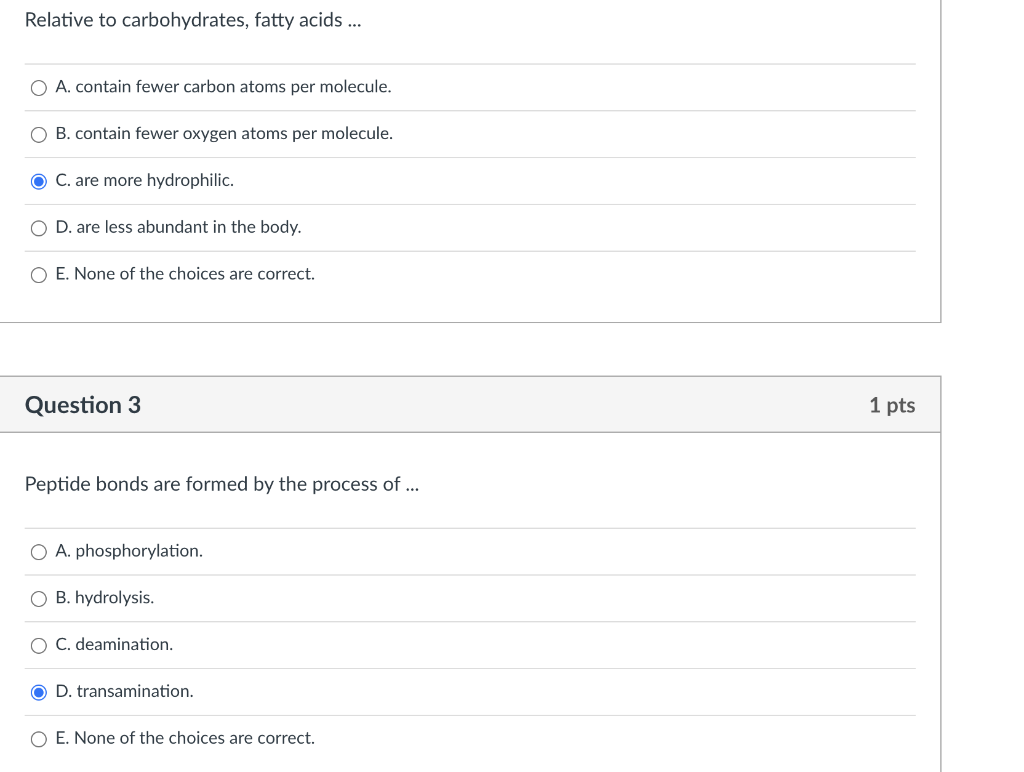Click the answer text 'C. are more hydrophilic.'
This screenshot has width=1024, height=772.
145,180
